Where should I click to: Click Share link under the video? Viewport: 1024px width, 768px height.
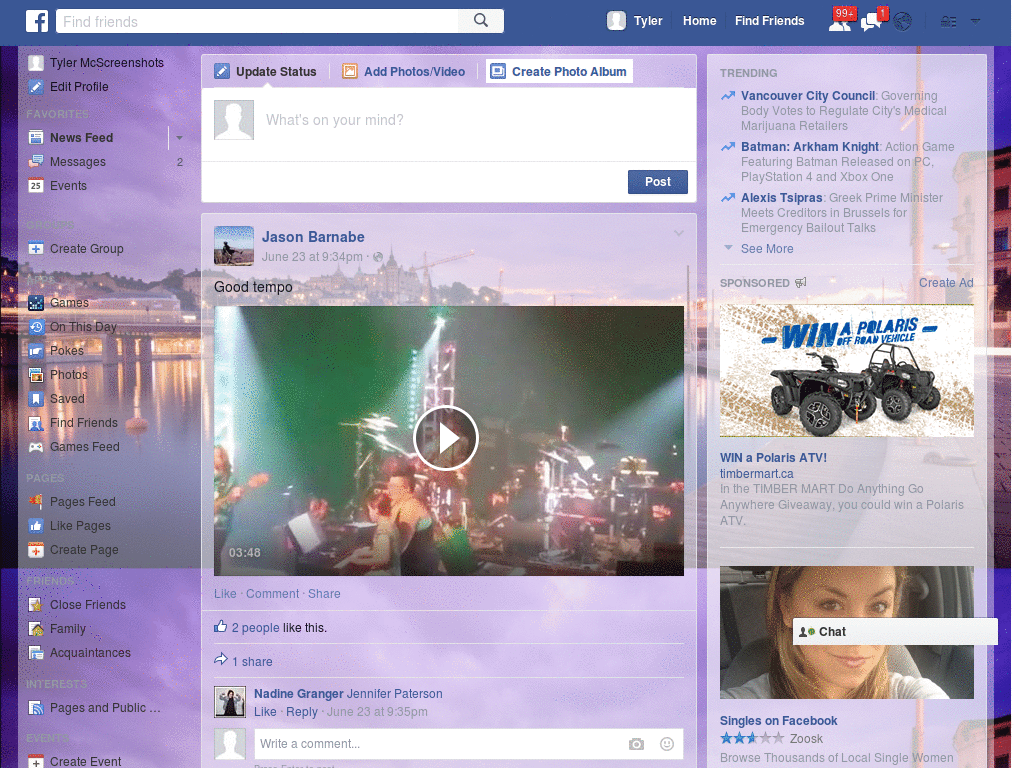(324, 594)
